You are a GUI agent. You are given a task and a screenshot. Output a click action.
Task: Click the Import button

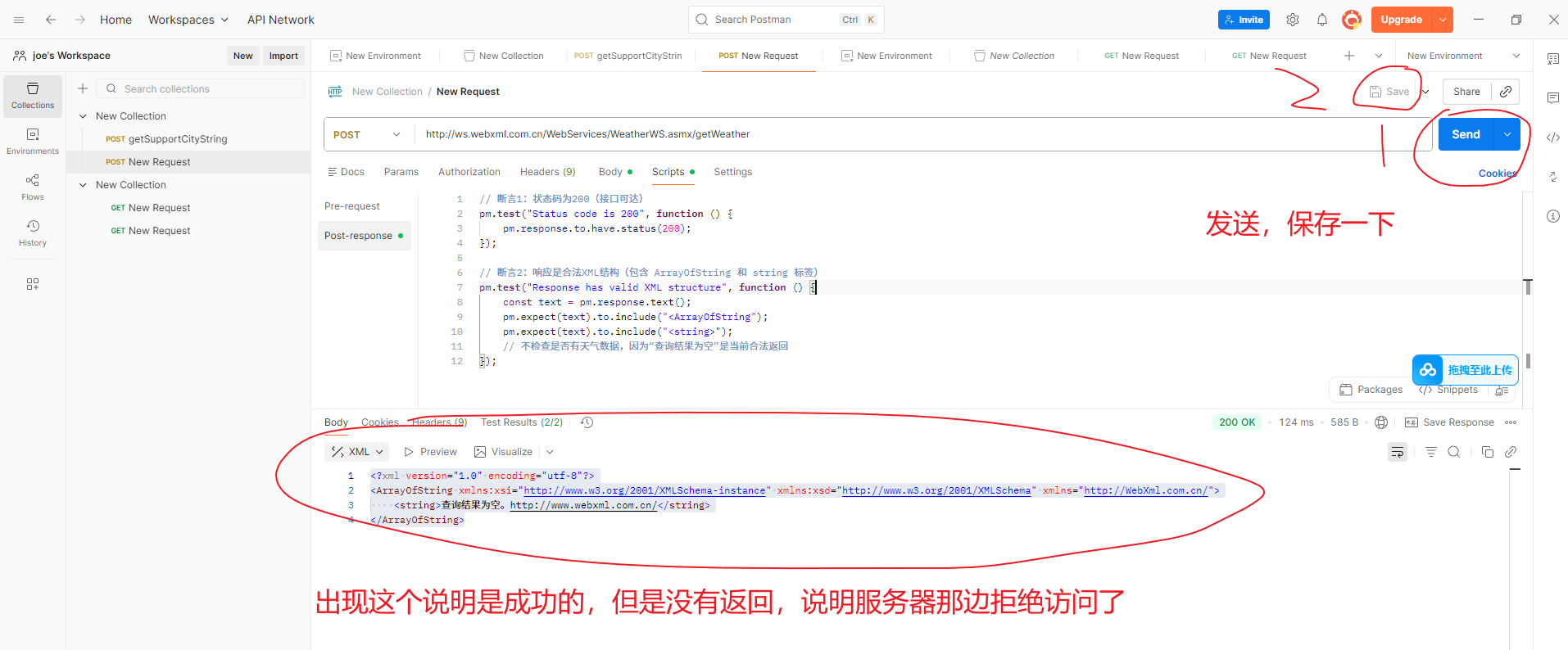coord(283,56)
